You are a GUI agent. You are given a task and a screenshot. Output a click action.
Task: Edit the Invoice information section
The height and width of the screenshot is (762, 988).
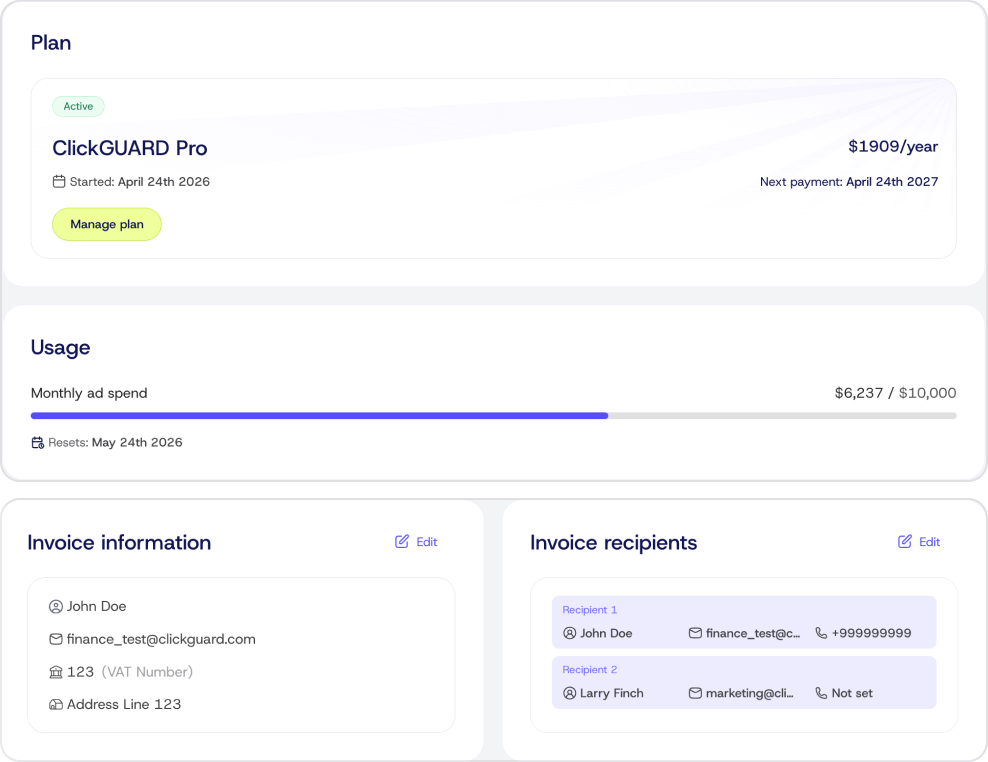(x=416, y=542)
